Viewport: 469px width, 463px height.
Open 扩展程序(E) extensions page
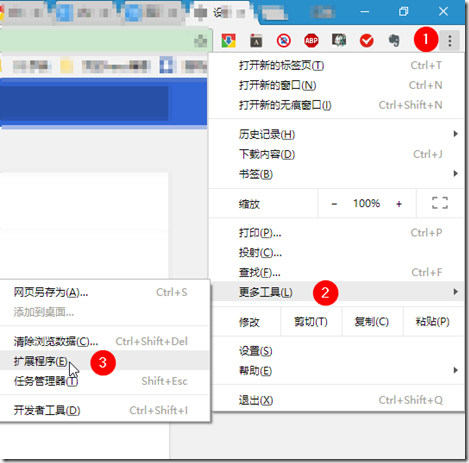(x=104, y=361)
